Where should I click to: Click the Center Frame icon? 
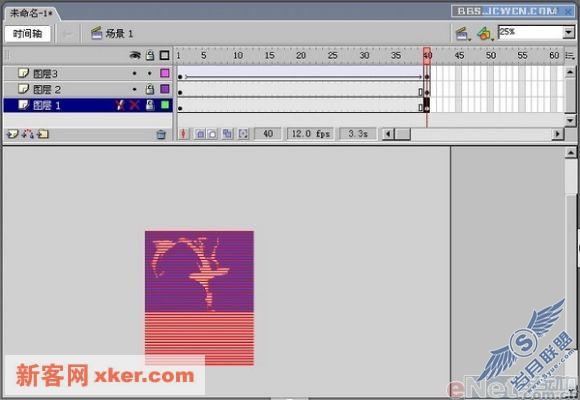183,134
